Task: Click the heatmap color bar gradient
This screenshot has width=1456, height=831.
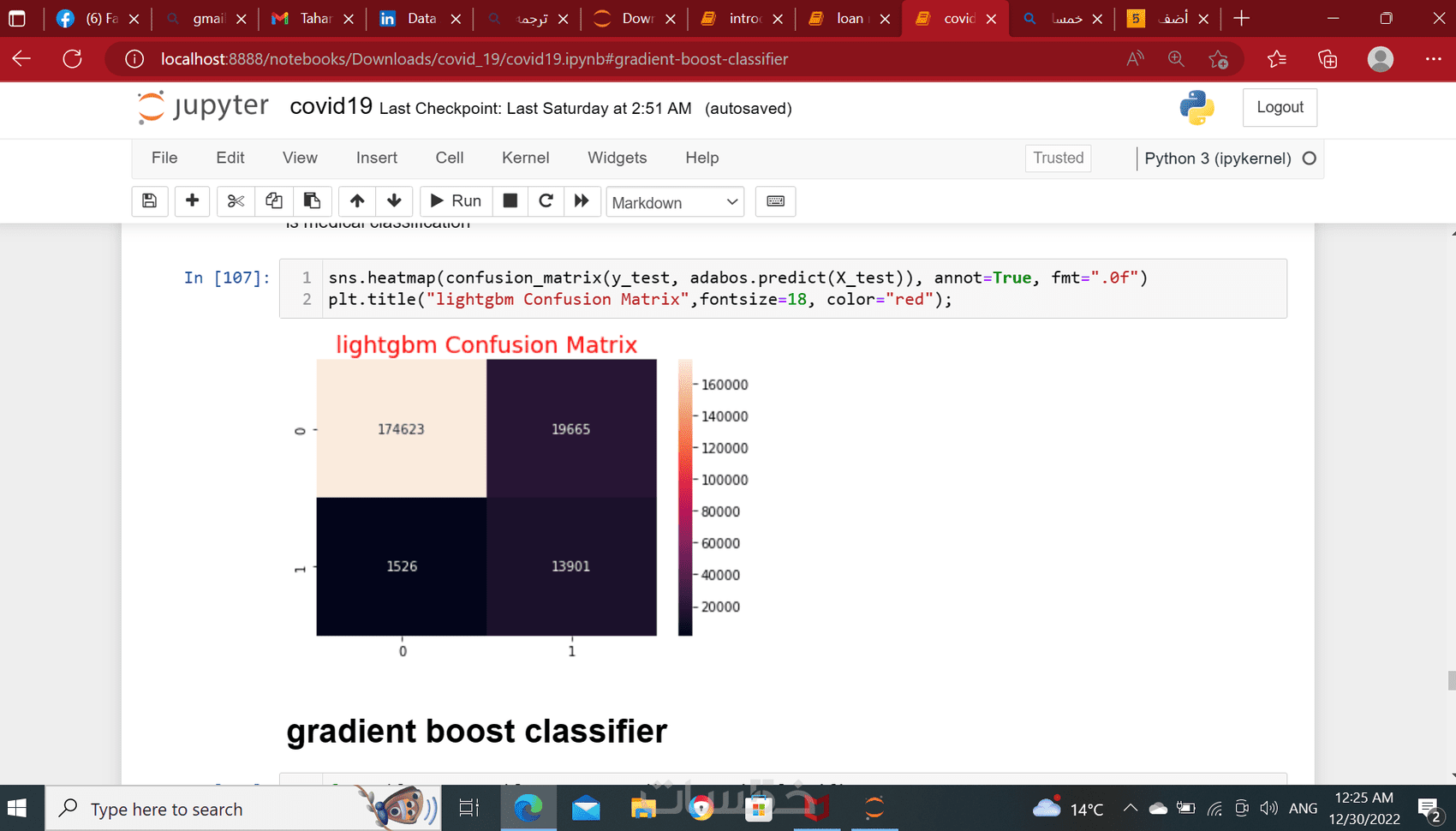Action: [685, 498]
